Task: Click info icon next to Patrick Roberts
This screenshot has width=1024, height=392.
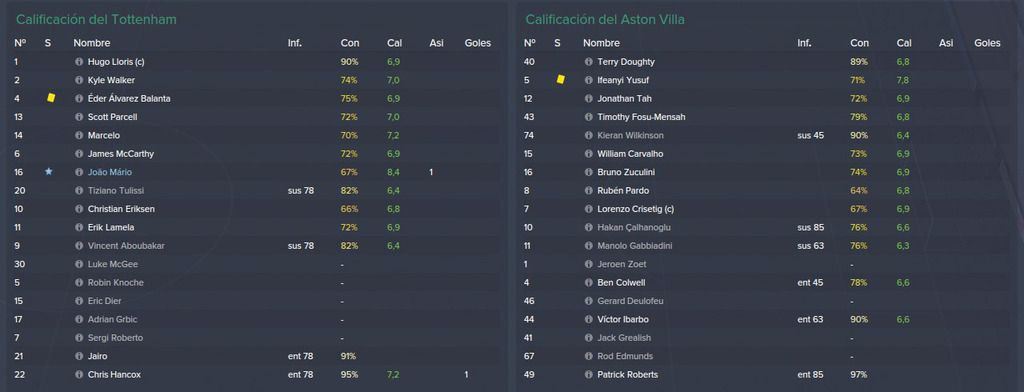Action: coord(588,374)
